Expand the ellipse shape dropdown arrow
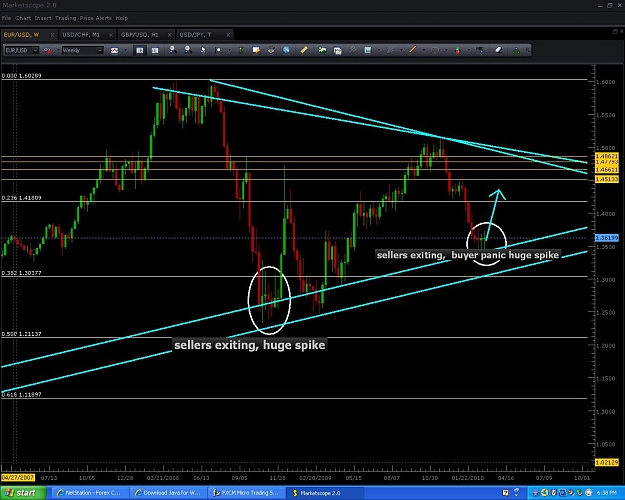Image resolution: width=625 pixels, height=500 pixels. coord(446,50)
